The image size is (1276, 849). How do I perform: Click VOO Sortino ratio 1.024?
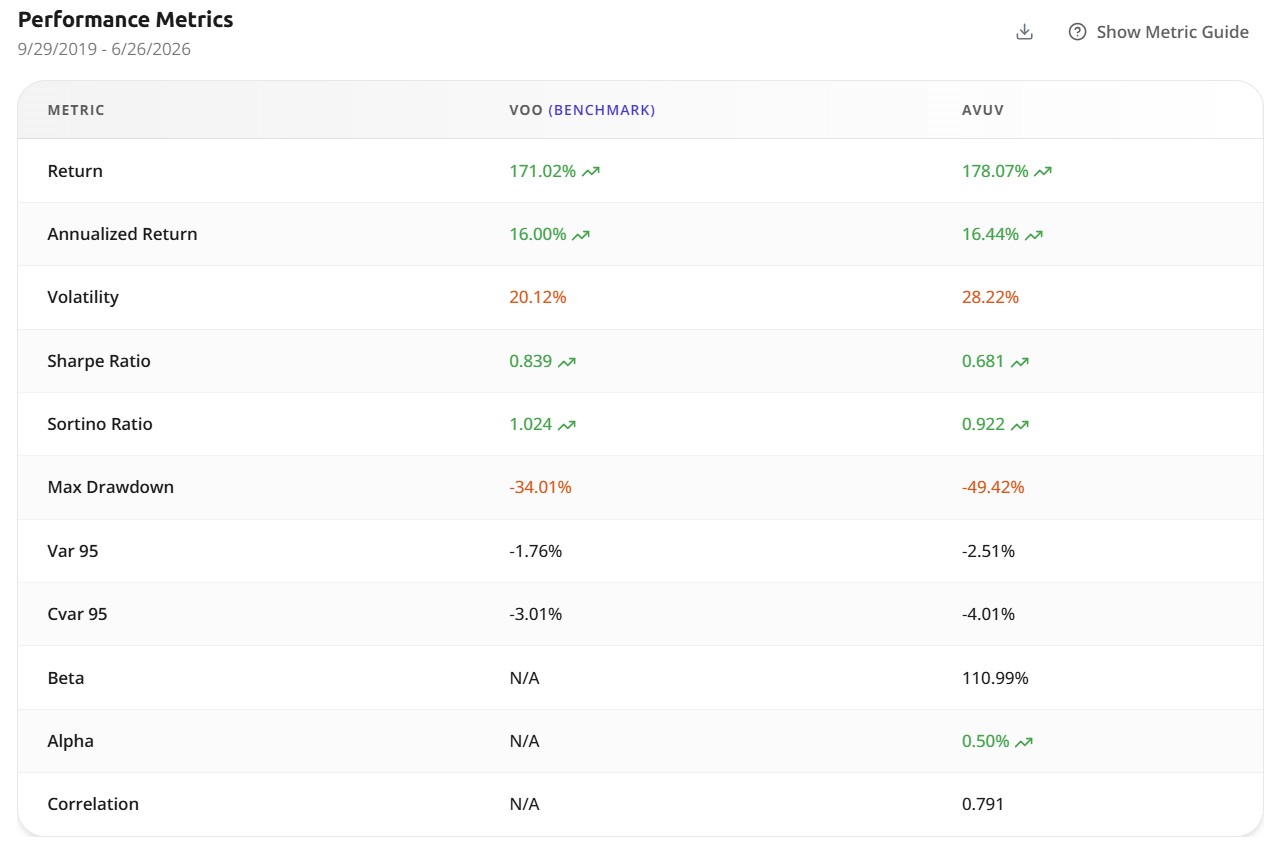click(531, 424)
